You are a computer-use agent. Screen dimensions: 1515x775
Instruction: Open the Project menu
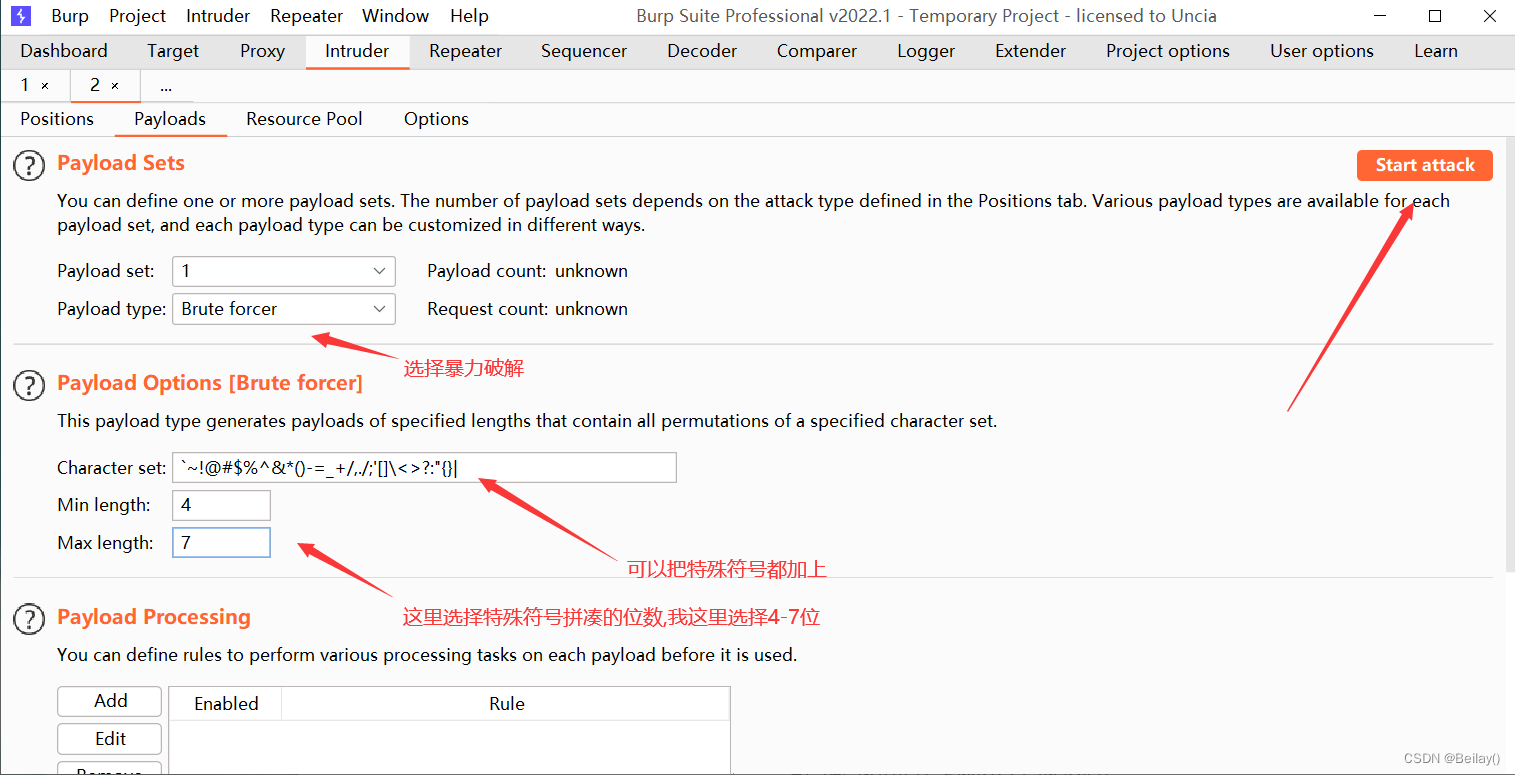[138, 16]
